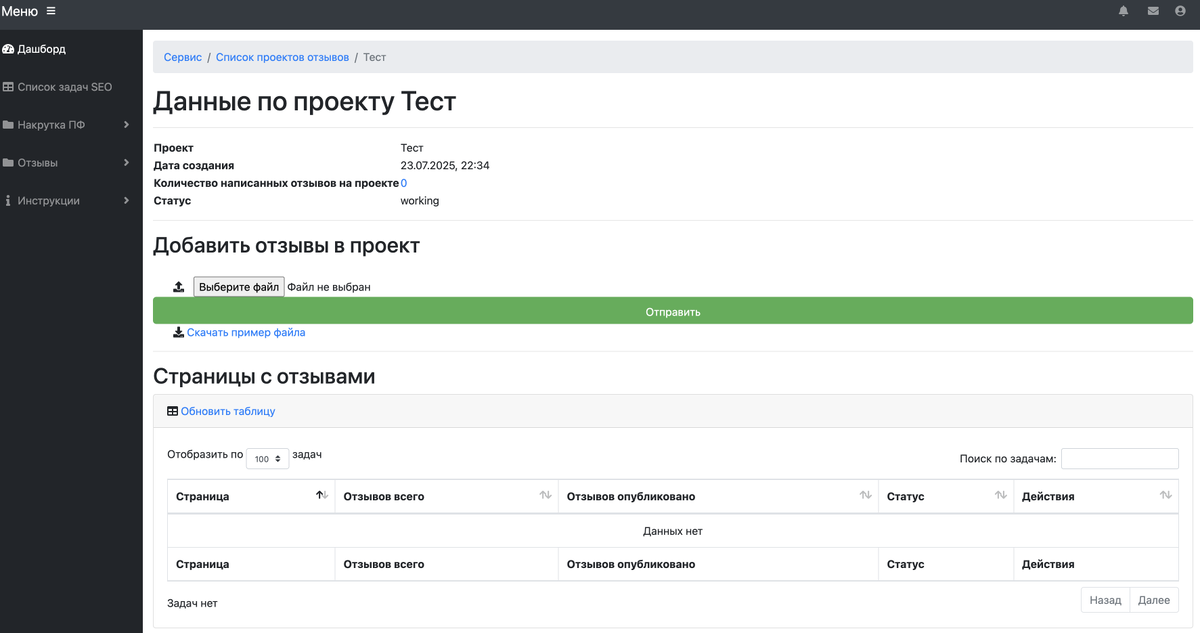Click the sort arrow on Страница column
Viewport: 1200px width, 633px height.
point(322,494)
